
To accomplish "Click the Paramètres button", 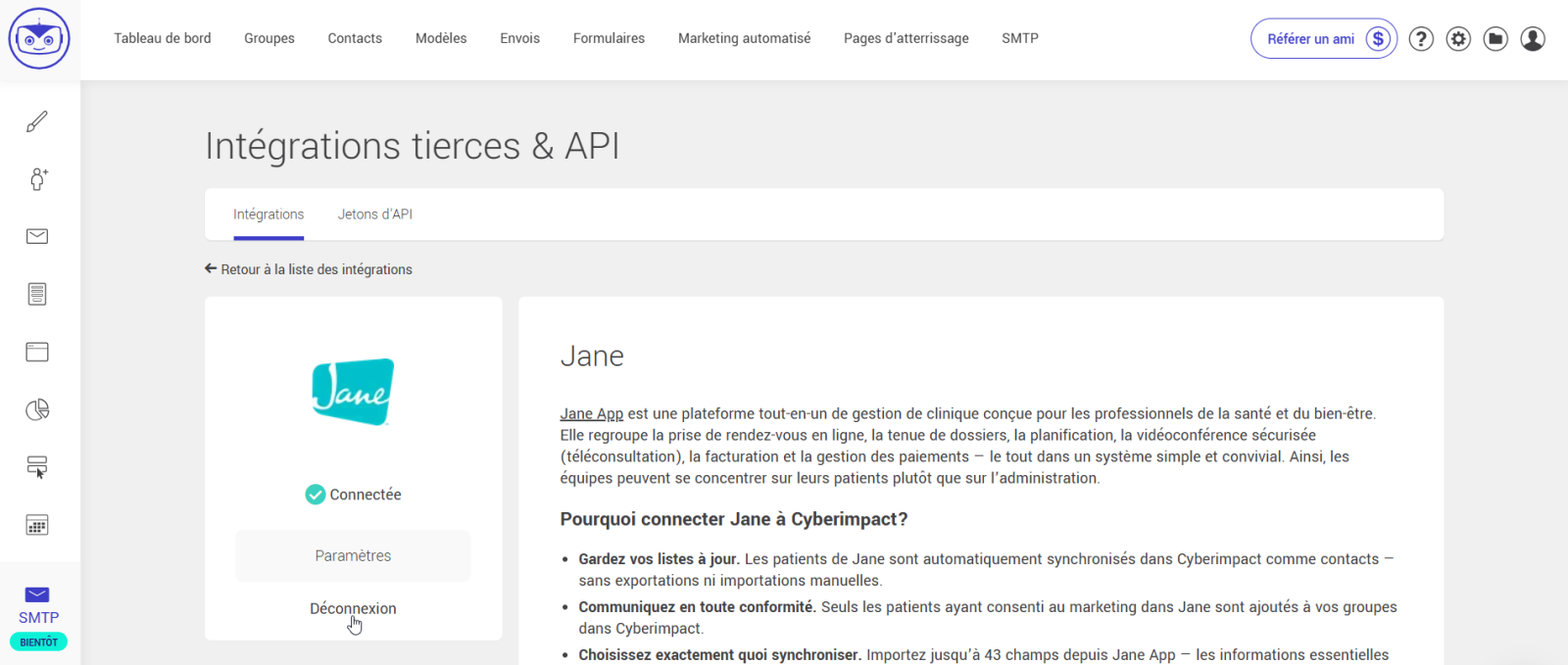I will (353, 555).
